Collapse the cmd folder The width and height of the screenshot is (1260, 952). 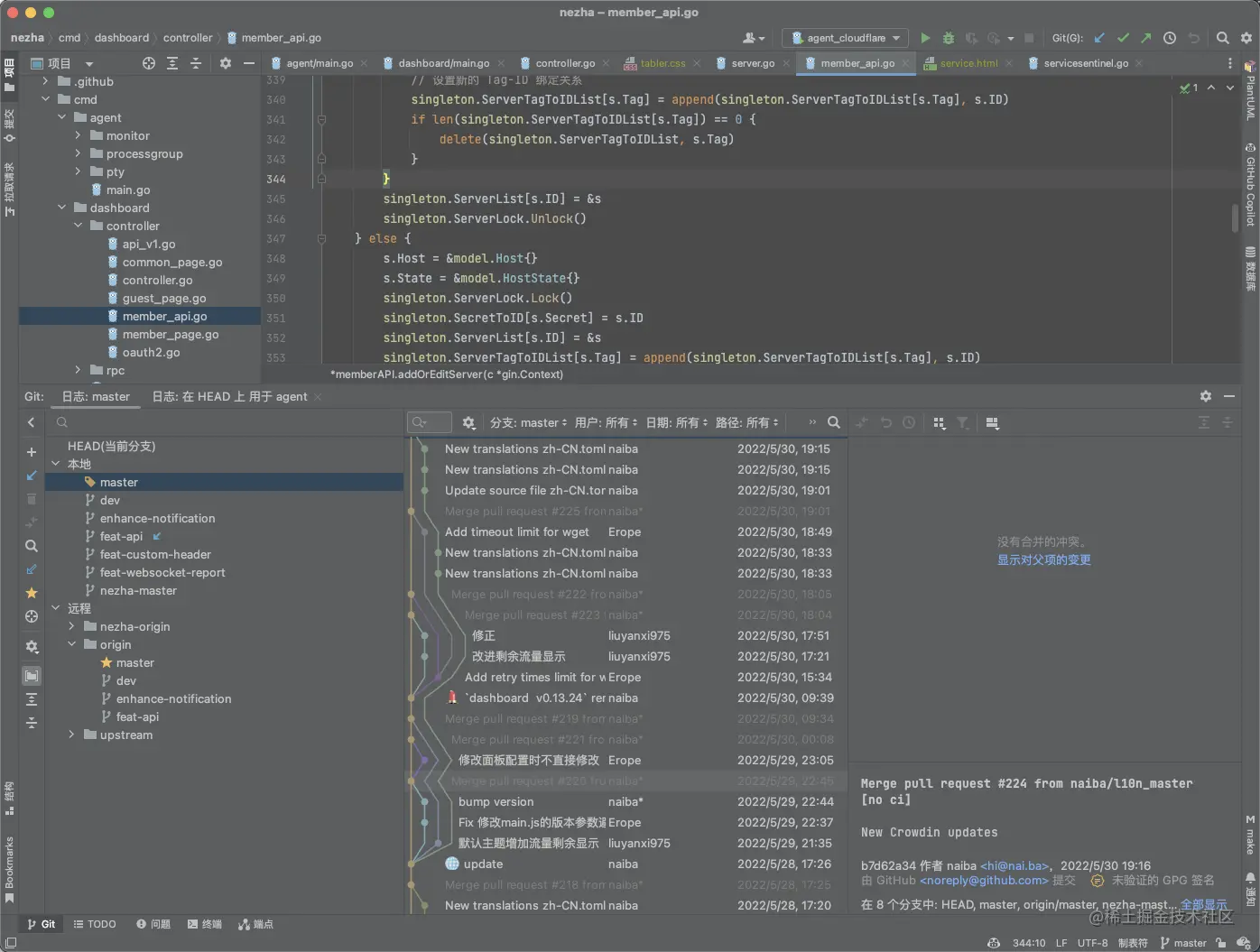[46, 99]
